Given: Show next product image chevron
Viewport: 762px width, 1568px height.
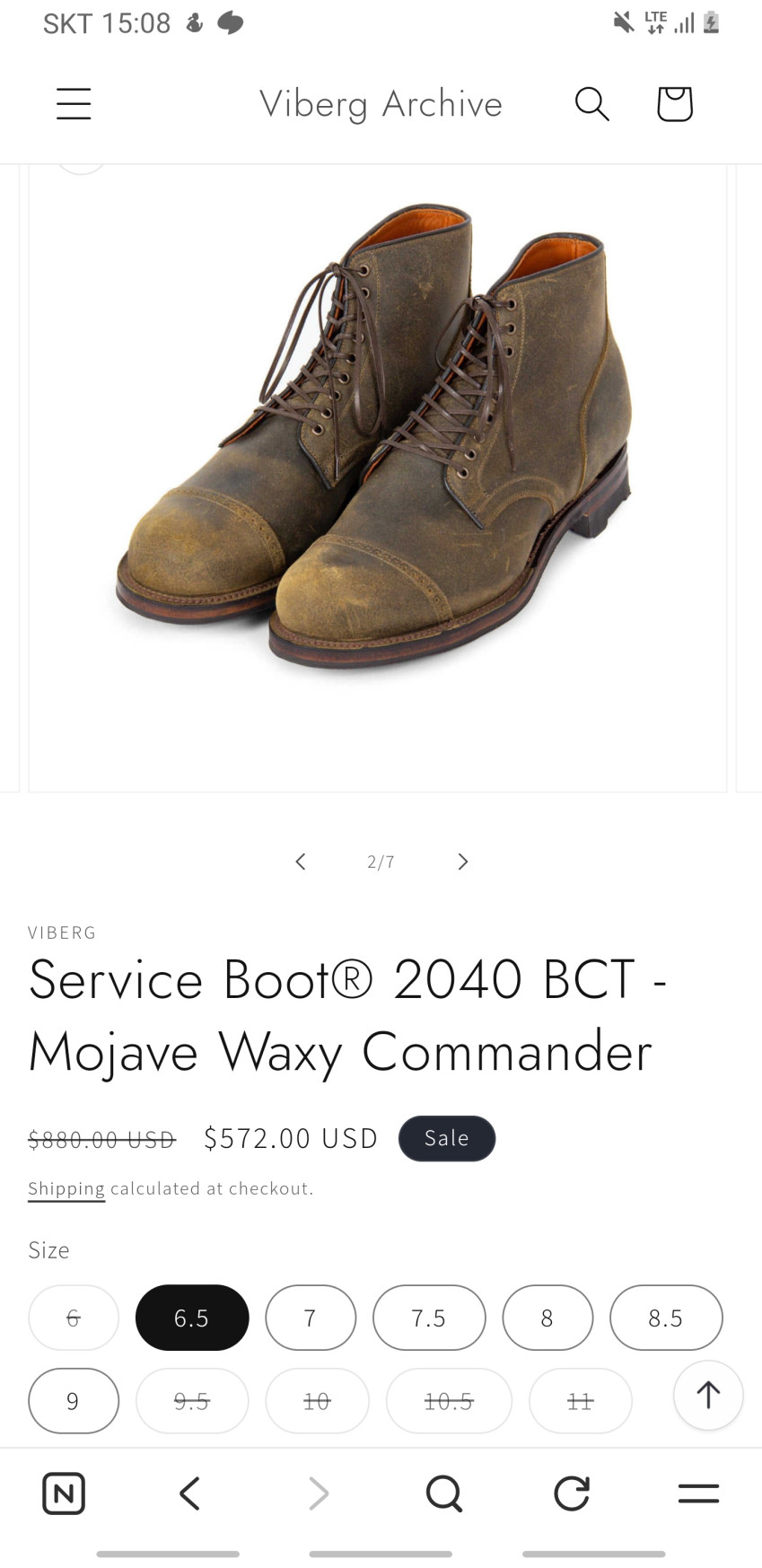Looking at the screenshot, I should click(462, 862).
